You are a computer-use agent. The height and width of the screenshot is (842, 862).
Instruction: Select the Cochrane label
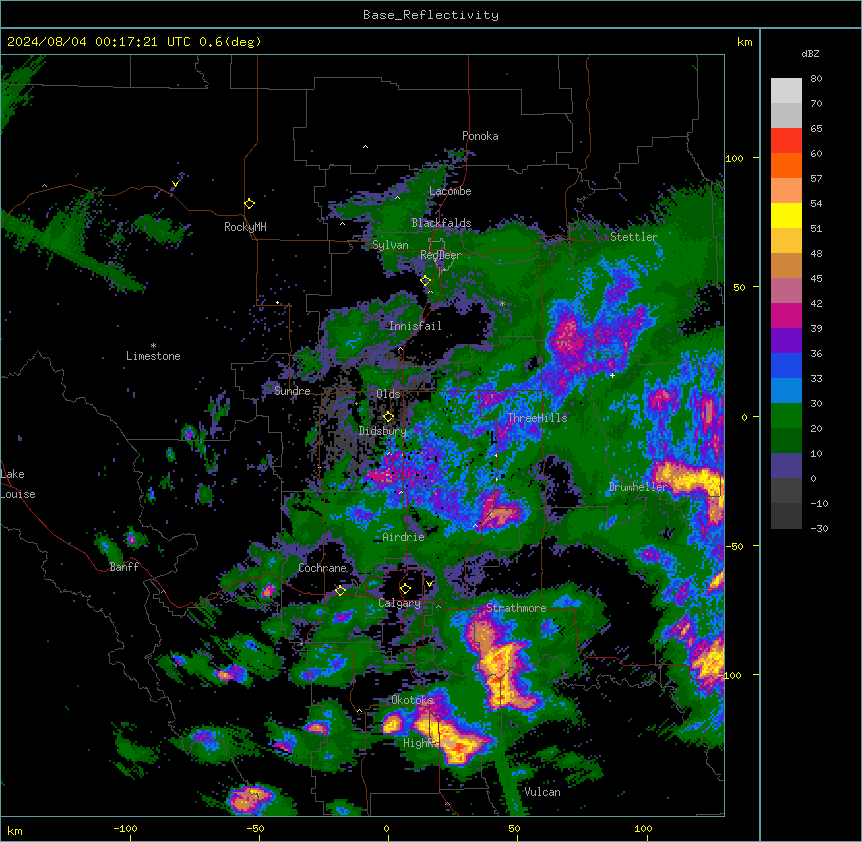[322, 568]
